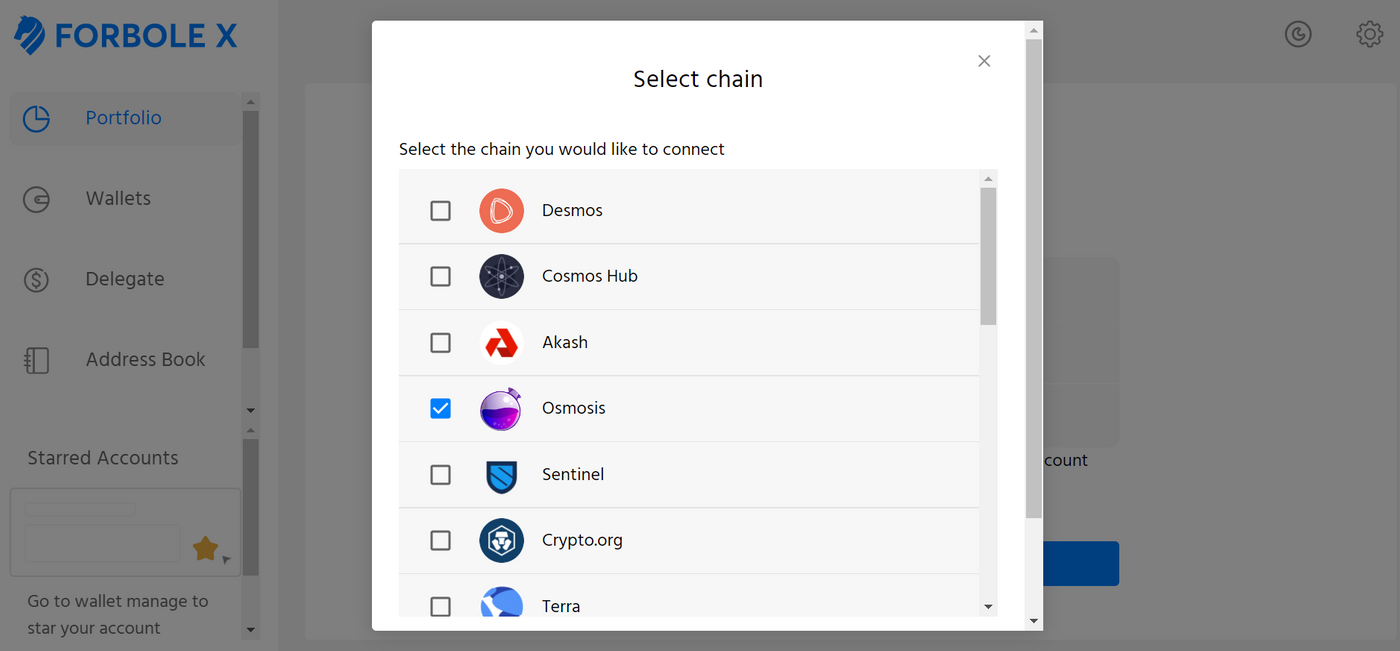
Task: Click the gold star on starred account
Action: click(x=205, y=548)
